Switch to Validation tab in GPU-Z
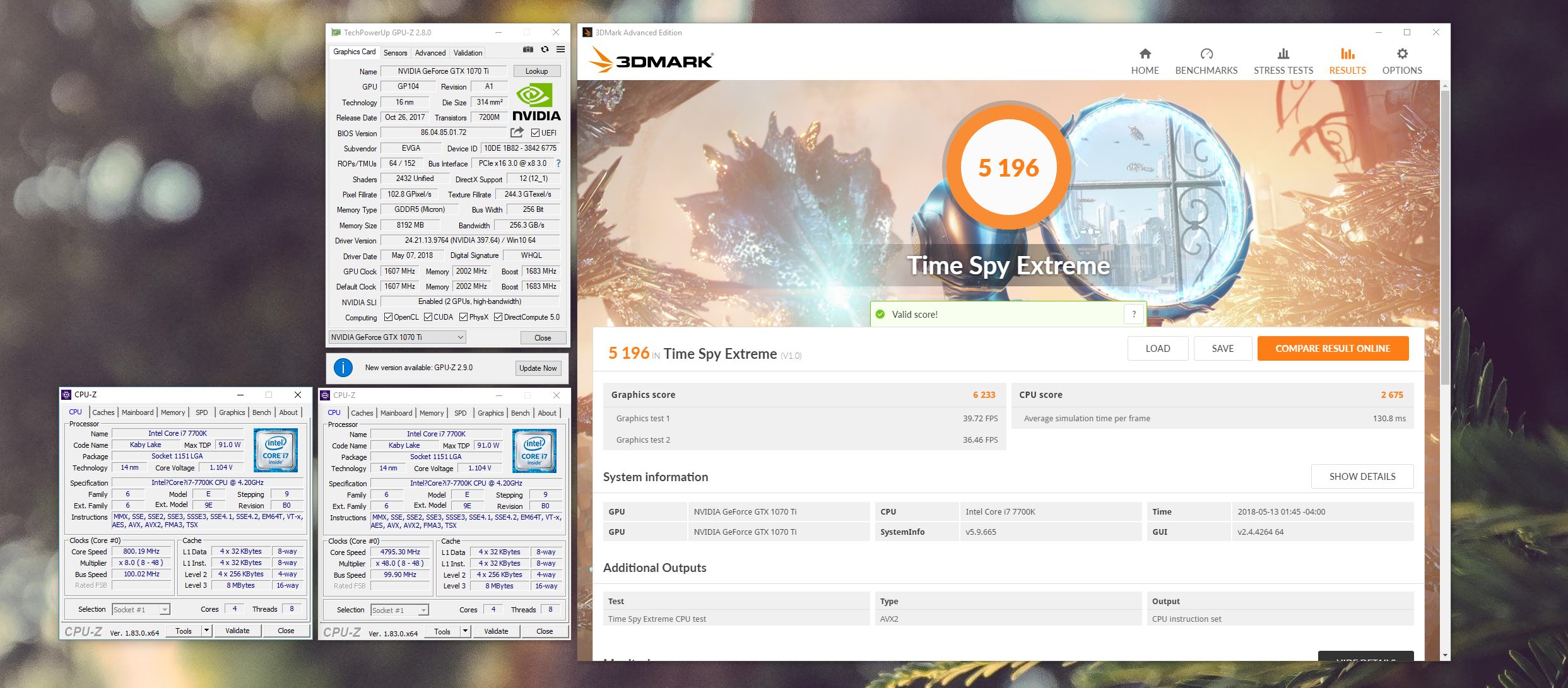This screenshot has height=688, width=1568. click(x=468, y=53)
